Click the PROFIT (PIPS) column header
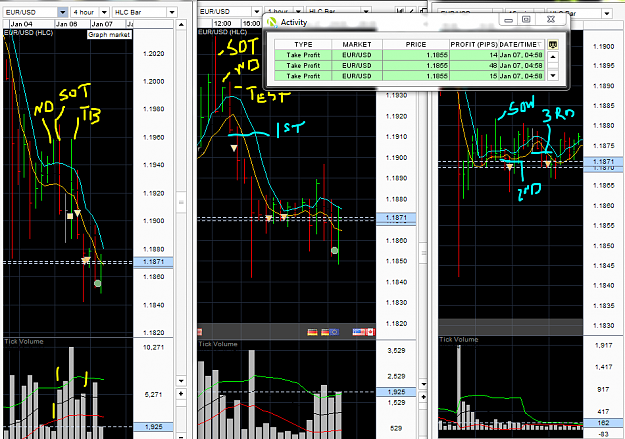625x439 pixels. coord(474,44)
